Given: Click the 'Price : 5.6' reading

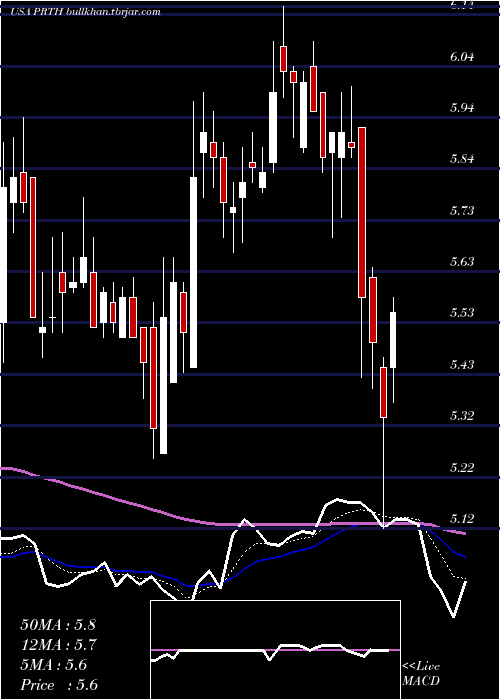Looking at the screenshot, I should (x=59, y=685).
